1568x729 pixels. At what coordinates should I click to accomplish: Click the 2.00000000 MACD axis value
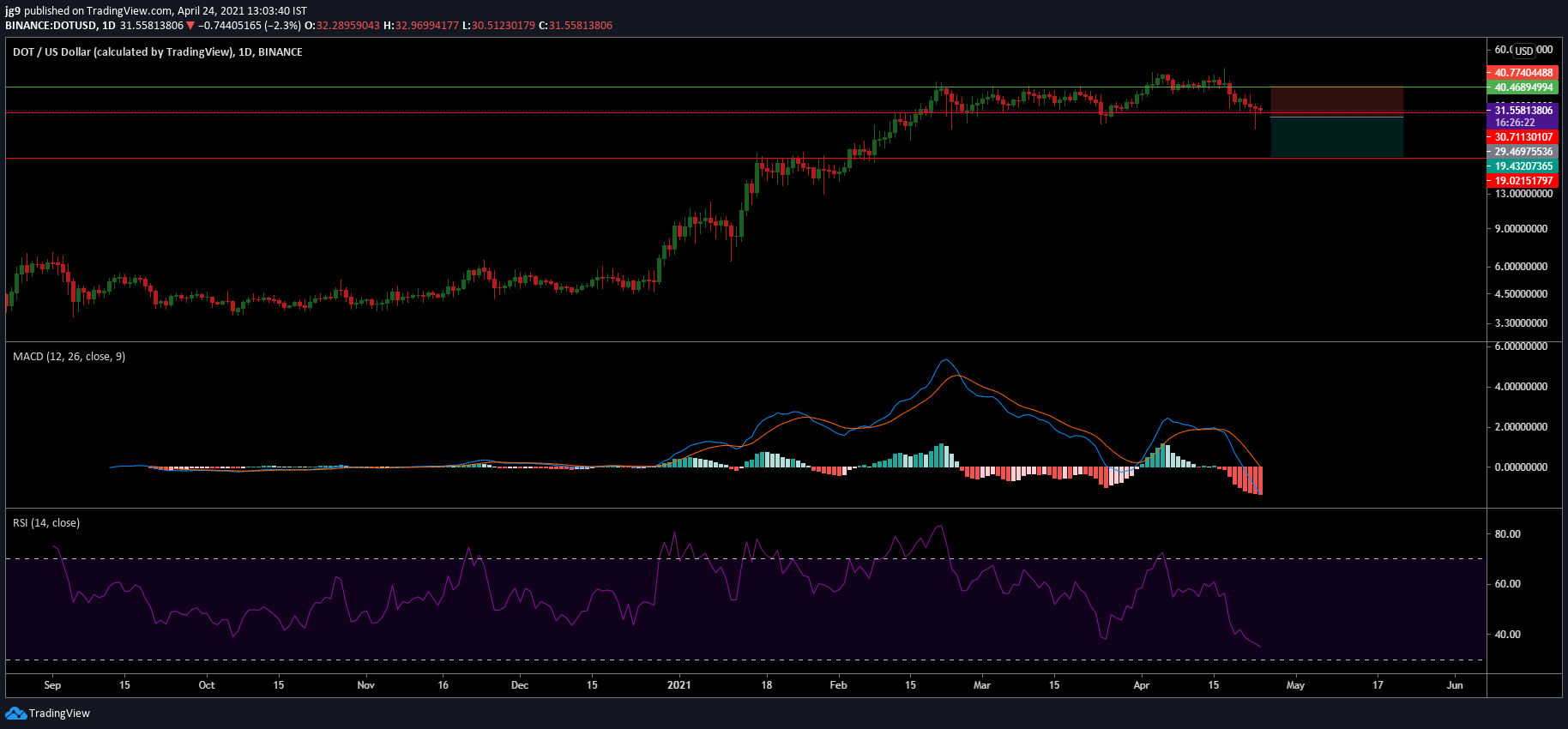(x=1521, y=427)
